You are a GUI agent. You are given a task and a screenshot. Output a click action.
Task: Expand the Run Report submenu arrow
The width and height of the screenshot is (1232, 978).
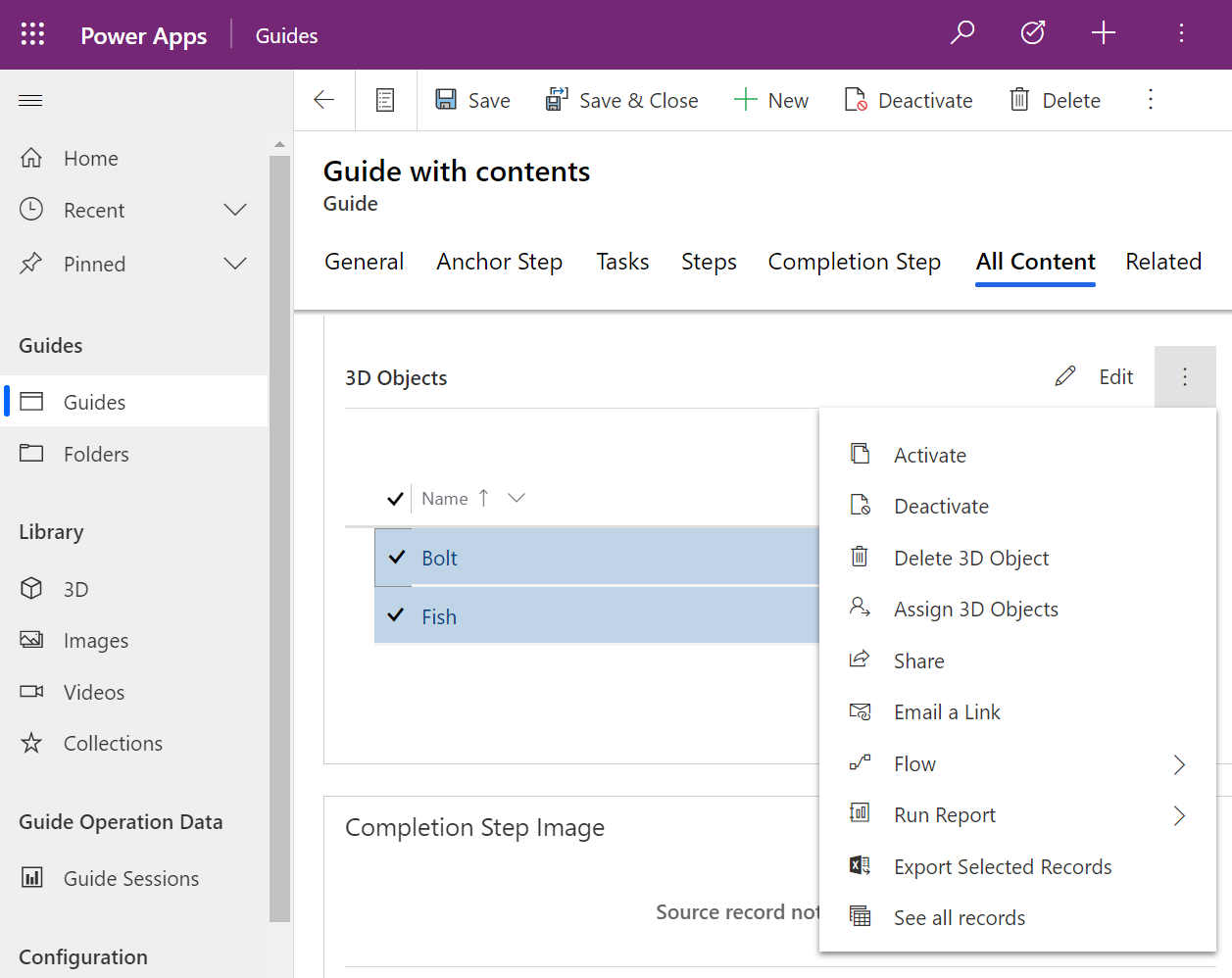pyautogui.click(x=1180, y=815)
